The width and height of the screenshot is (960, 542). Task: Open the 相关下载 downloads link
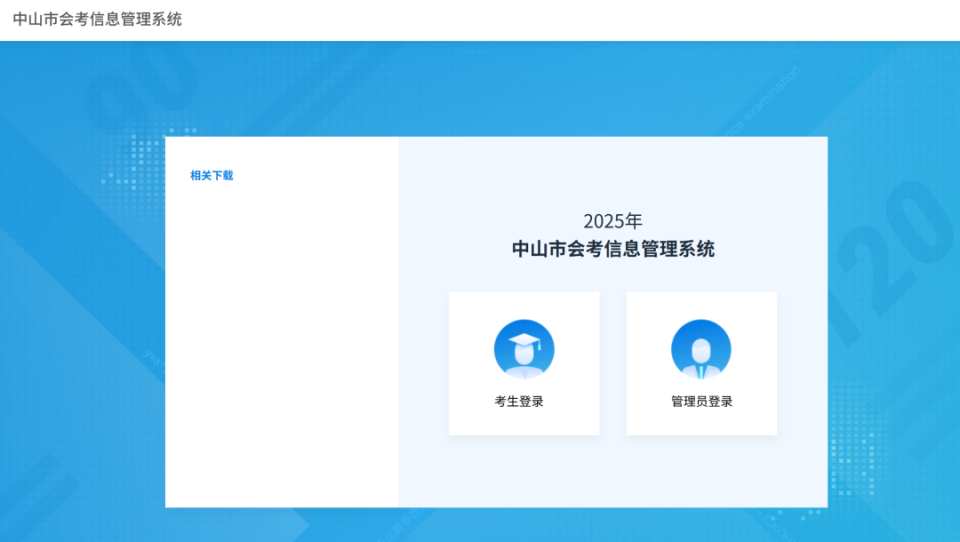pos(211,175)
